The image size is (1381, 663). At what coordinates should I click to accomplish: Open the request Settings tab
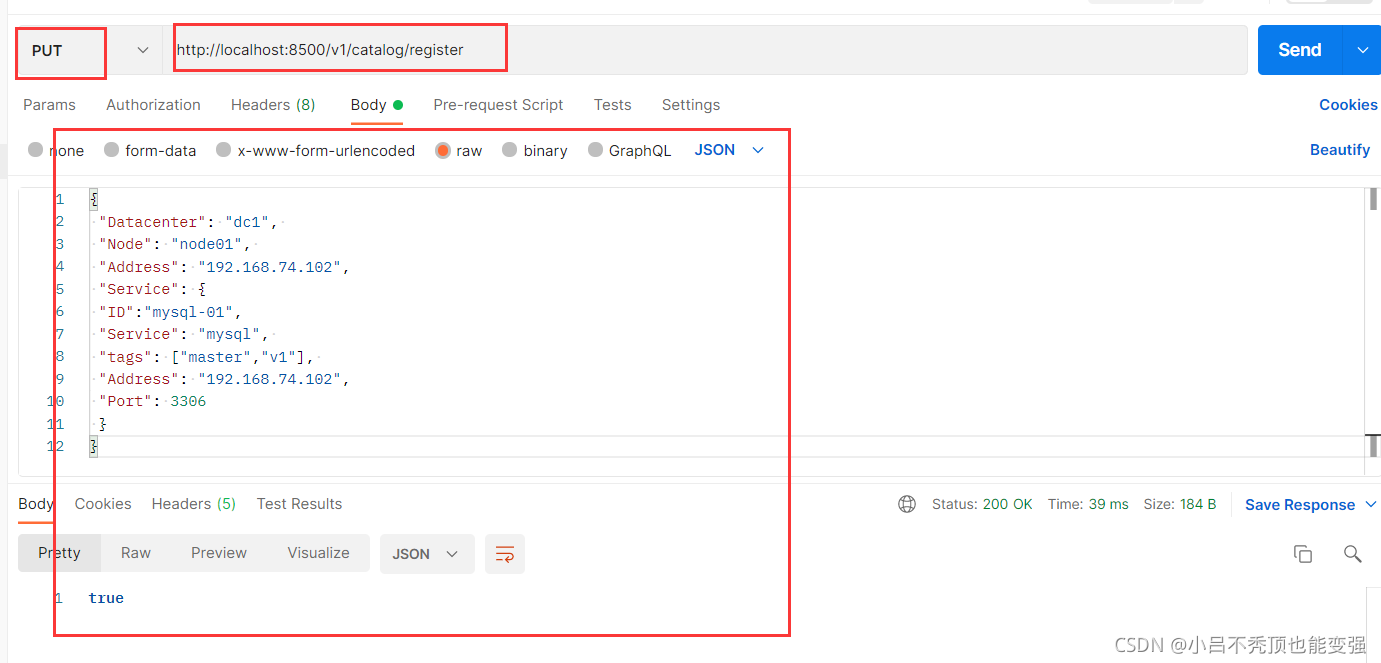[690, 105]
